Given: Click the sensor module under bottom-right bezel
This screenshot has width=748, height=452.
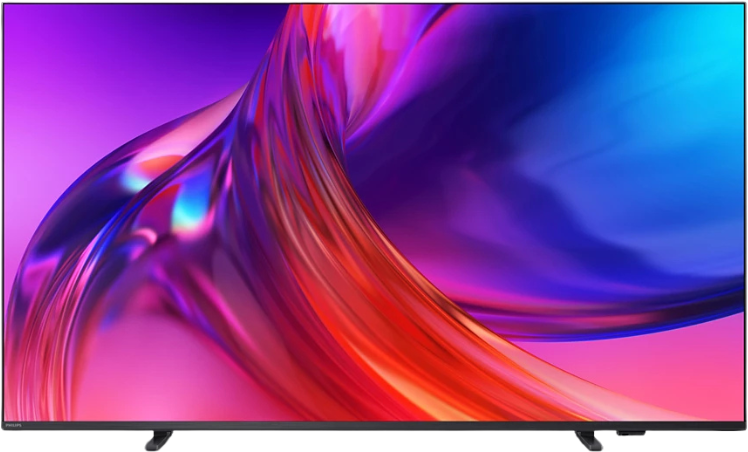Looking at the screenshot, I should point(630,434).
